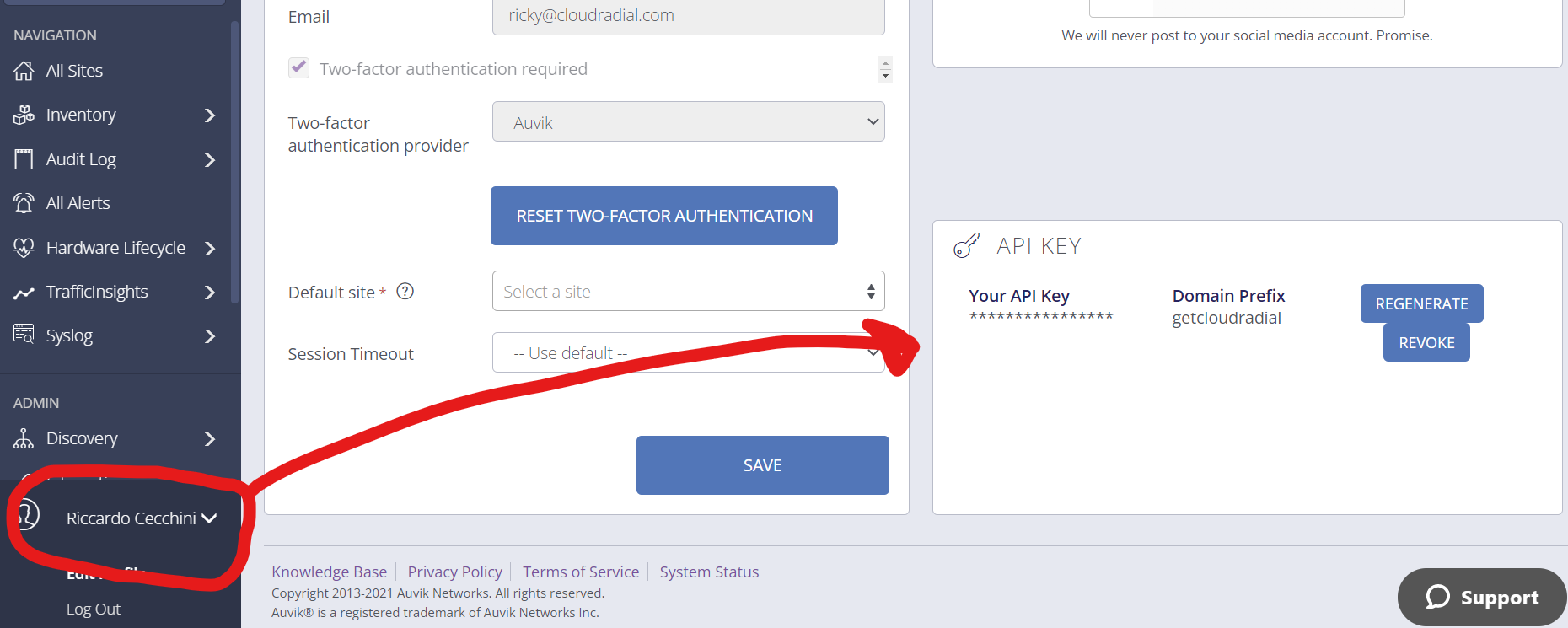Click the Email input field

coord(689,16)
